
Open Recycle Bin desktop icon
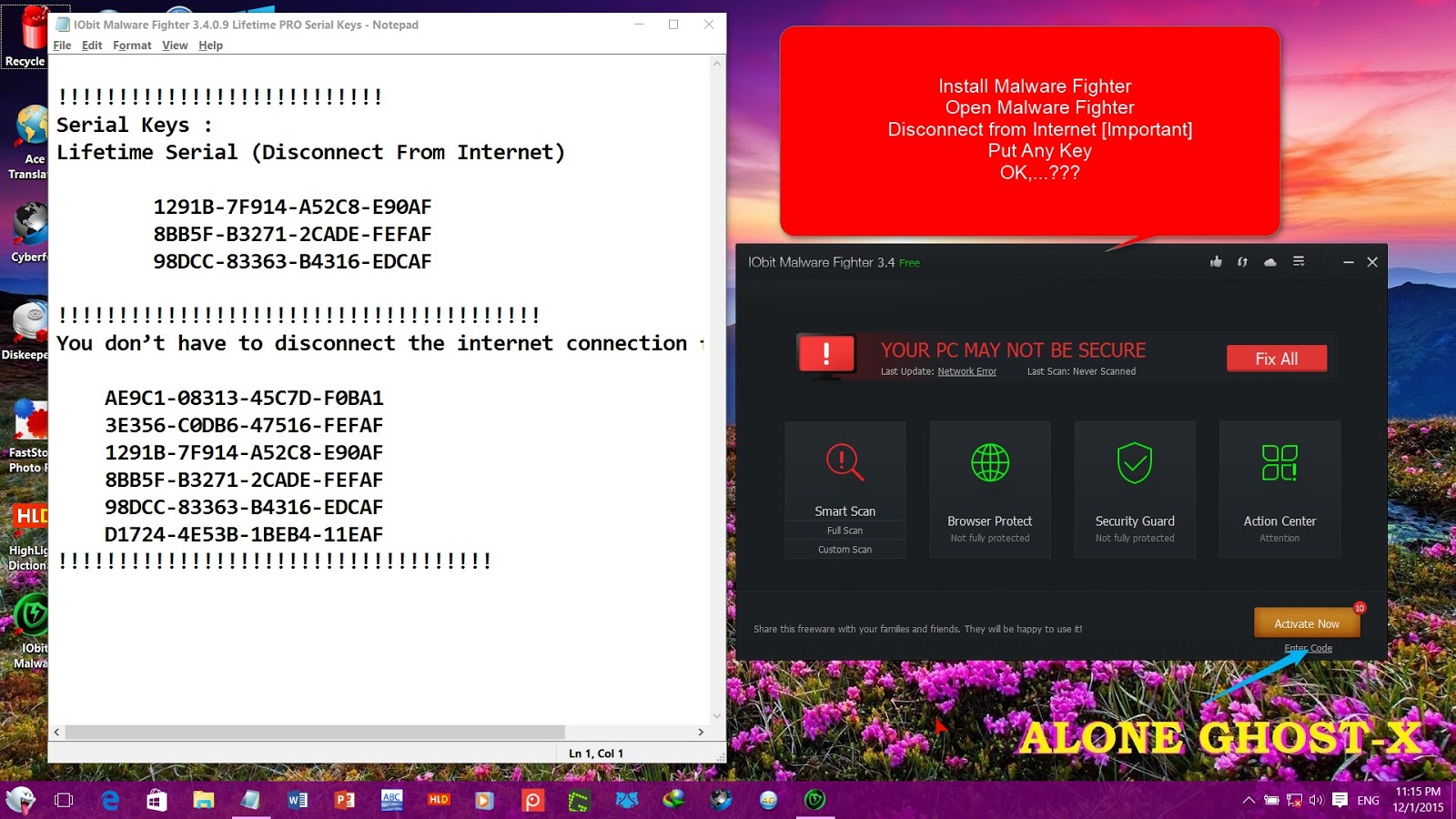point(25,36)
